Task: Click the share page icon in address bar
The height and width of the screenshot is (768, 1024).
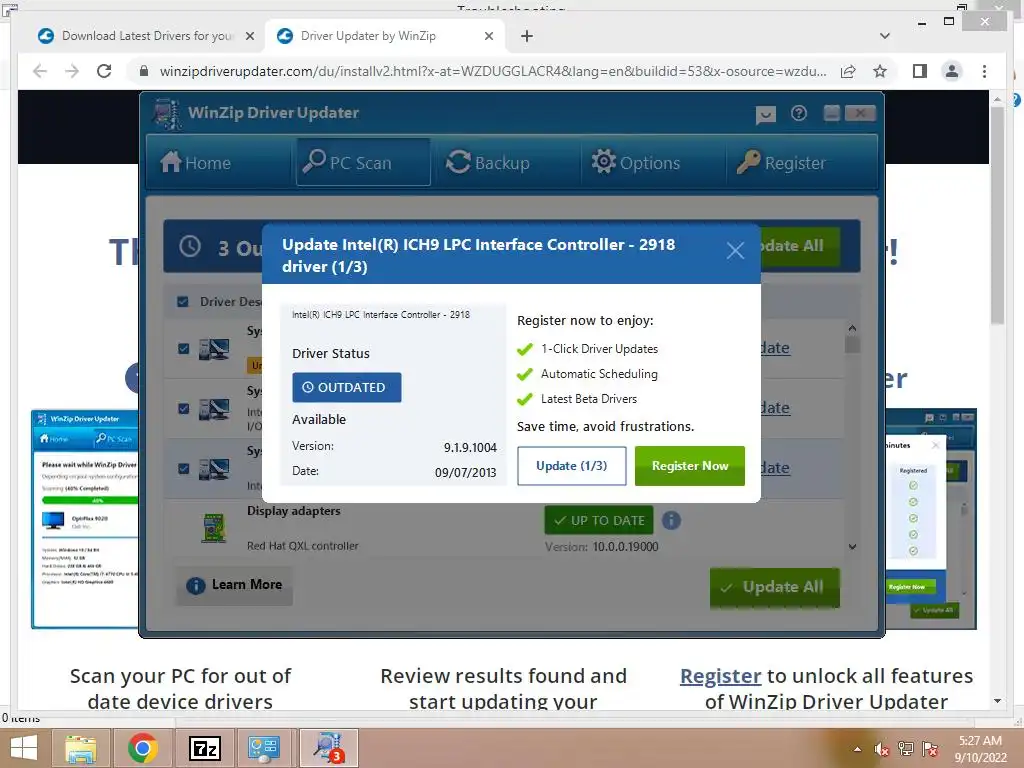Action: point(848,72)
